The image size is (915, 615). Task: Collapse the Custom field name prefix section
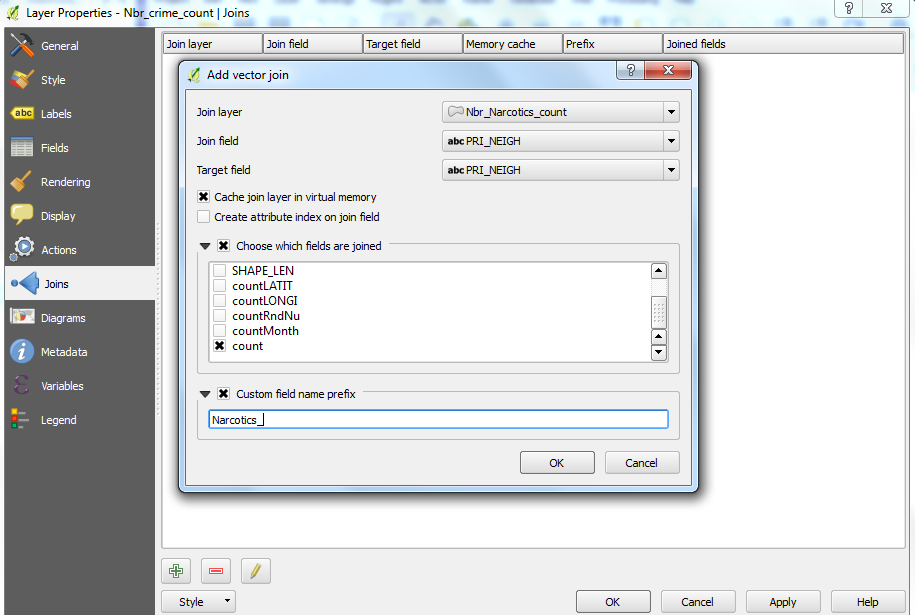coord(205,393)
